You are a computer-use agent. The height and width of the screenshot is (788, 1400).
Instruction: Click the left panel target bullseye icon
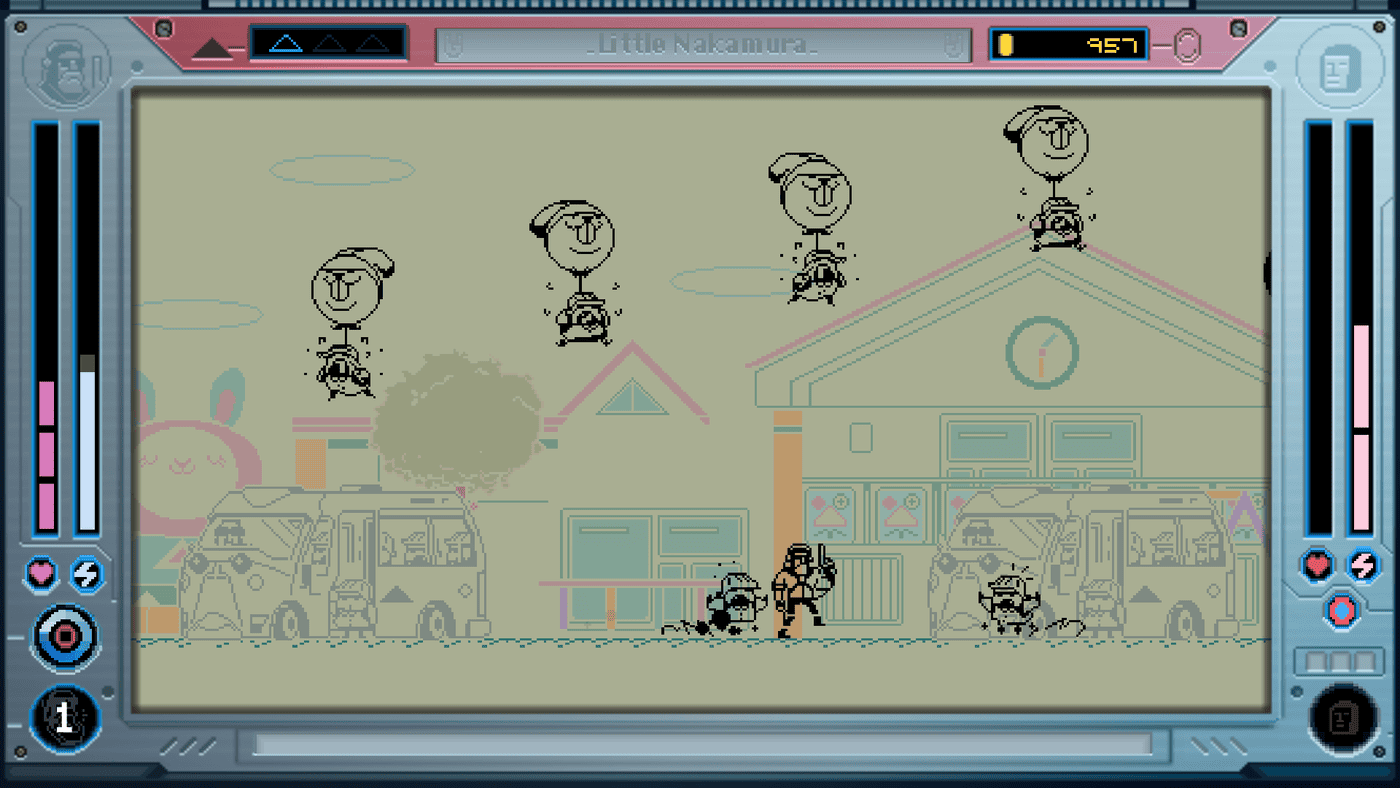(x=66, y=636)
